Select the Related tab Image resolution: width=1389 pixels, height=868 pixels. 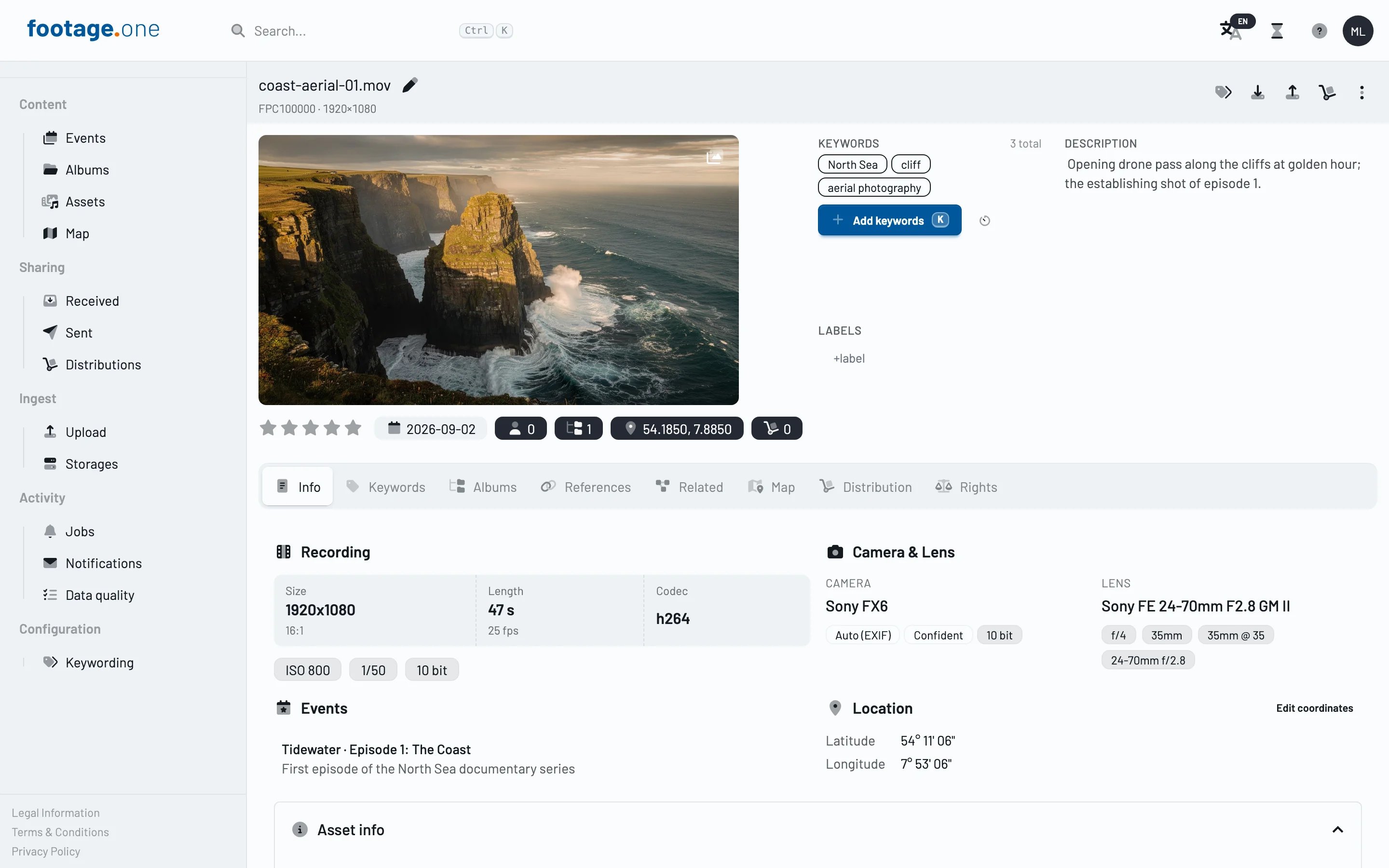click(689, 487)
